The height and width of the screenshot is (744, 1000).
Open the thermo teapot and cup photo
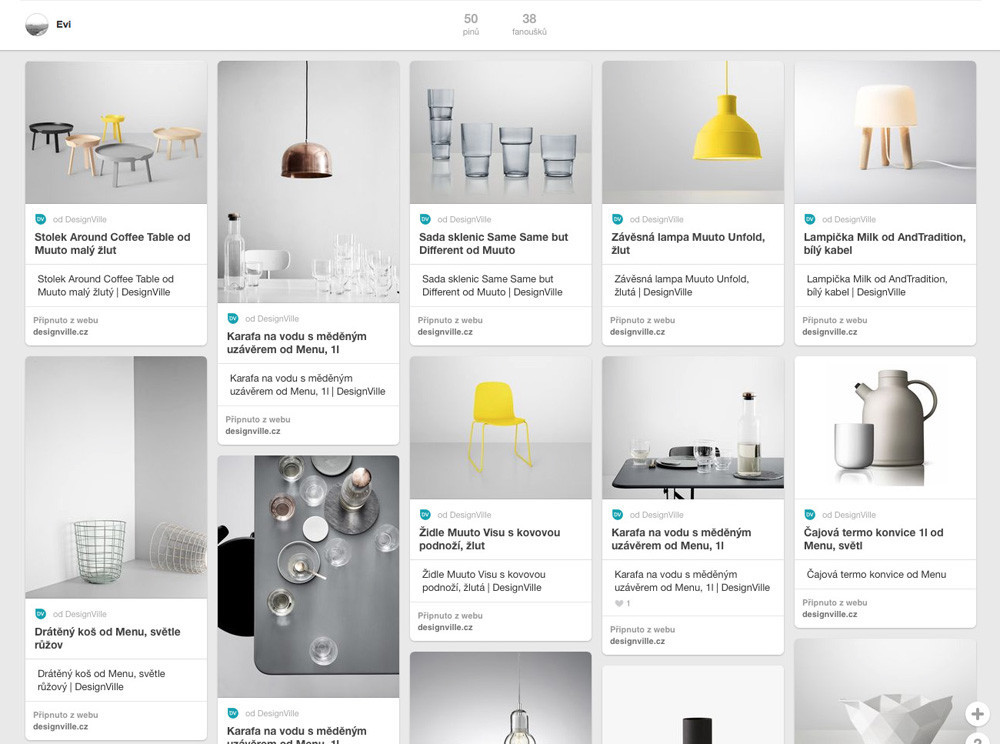click(x=885, y=428)
